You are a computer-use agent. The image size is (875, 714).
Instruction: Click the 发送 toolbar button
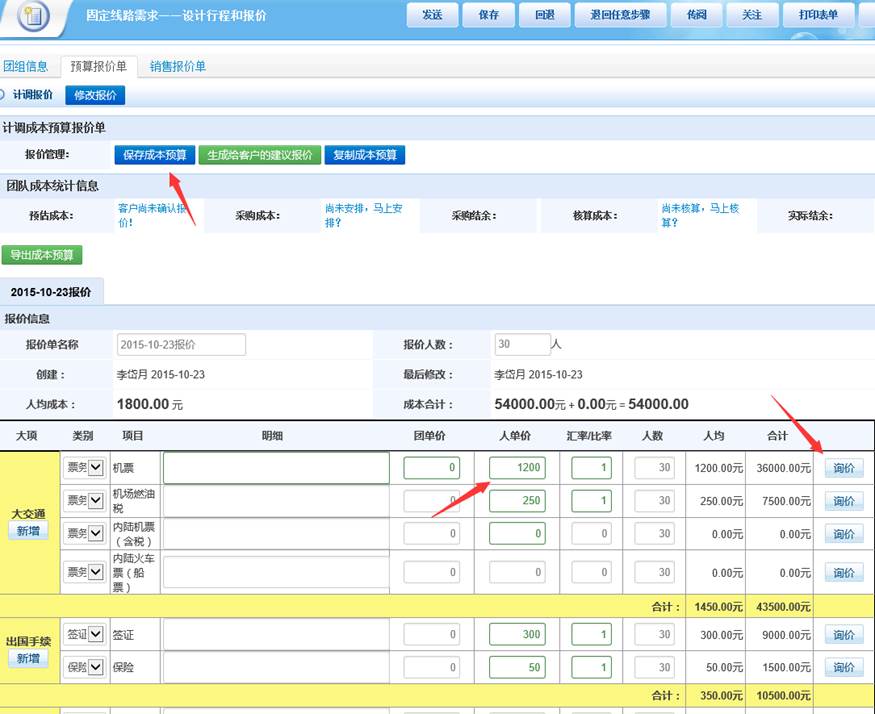(x=432, y=15)
